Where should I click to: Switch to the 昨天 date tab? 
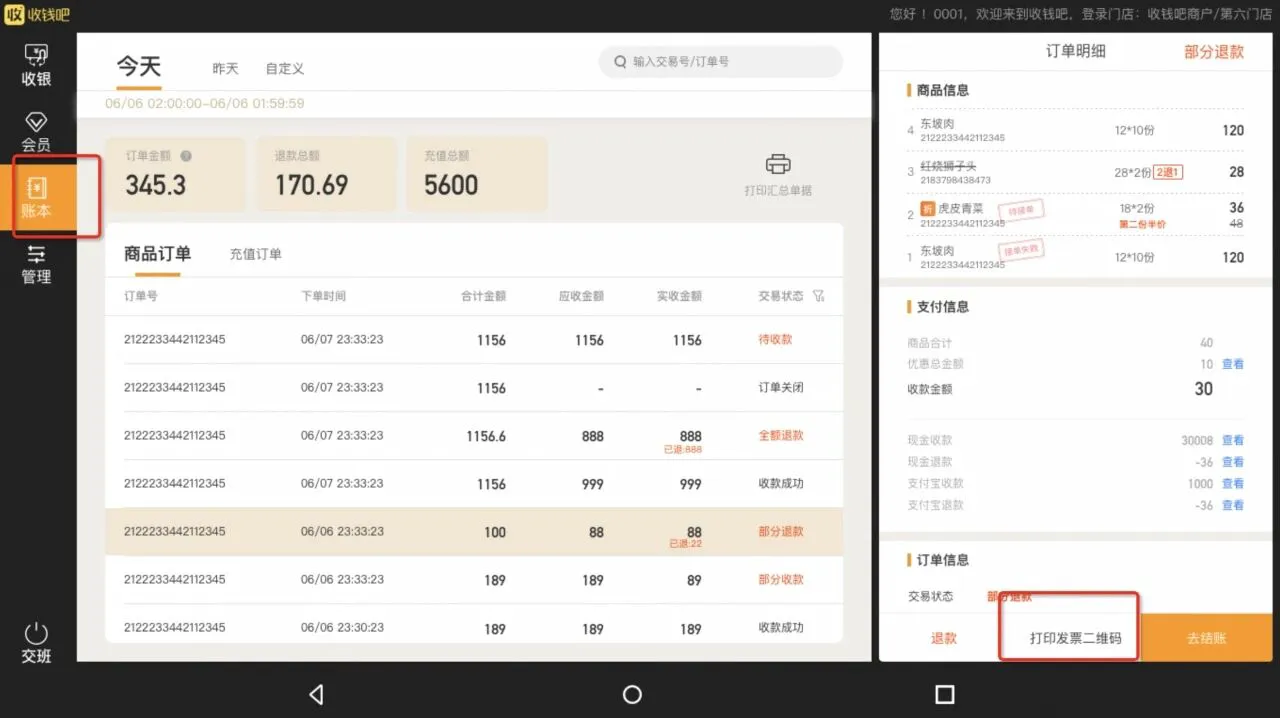225,68
